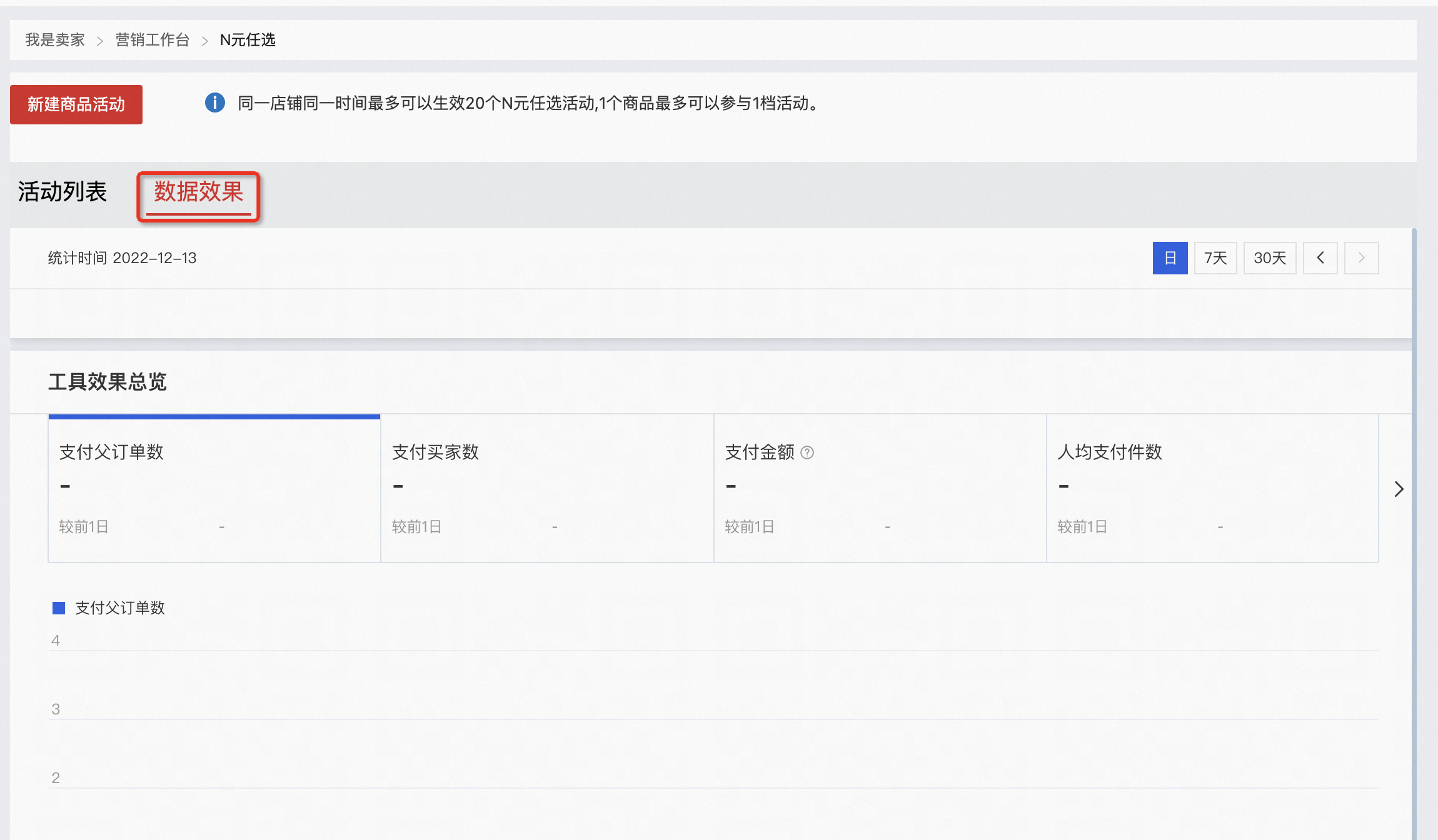Image resolution: width=1438 pixels, height=840 pixels.
Task: Go to next date with right arrow
Action: click(1362, 258)
